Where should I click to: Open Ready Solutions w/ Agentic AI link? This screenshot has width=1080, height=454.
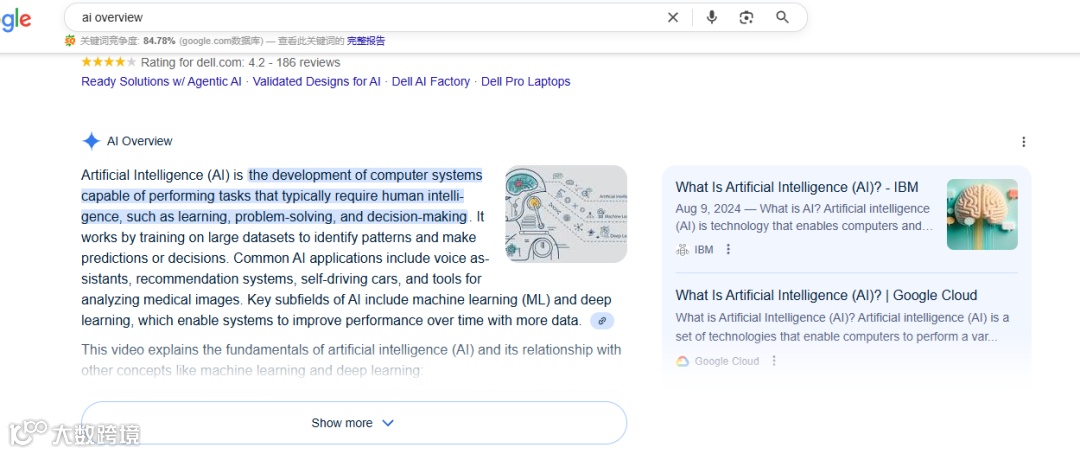(x=161, y=81)
